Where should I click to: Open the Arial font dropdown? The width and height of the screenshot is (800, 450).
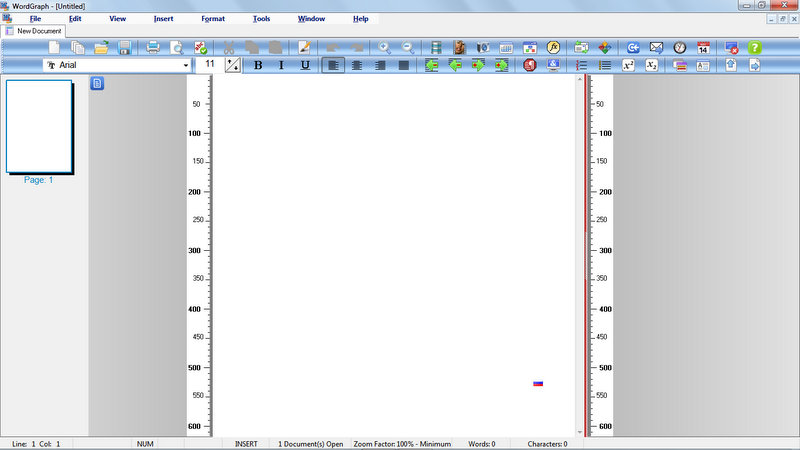coord(186,65)
